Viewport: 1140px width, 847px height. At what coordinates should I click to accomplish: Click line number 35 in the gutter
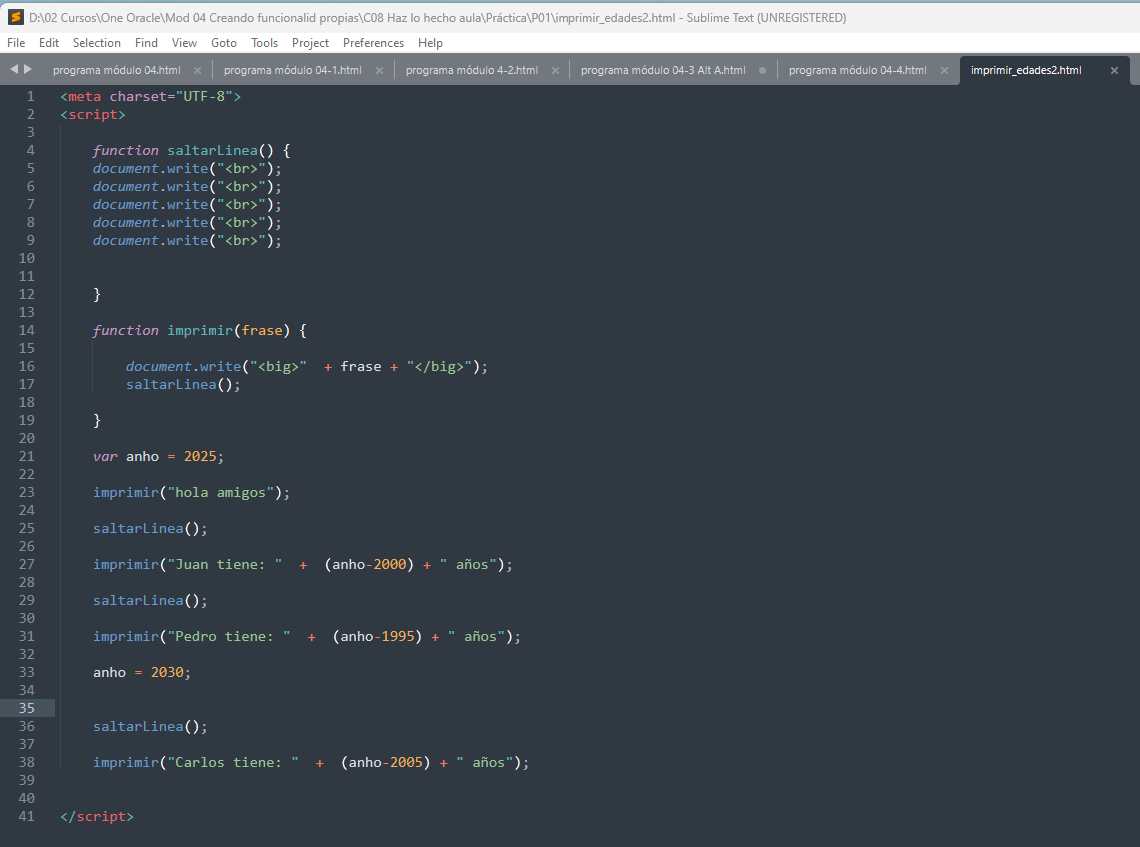coord(27,708)
